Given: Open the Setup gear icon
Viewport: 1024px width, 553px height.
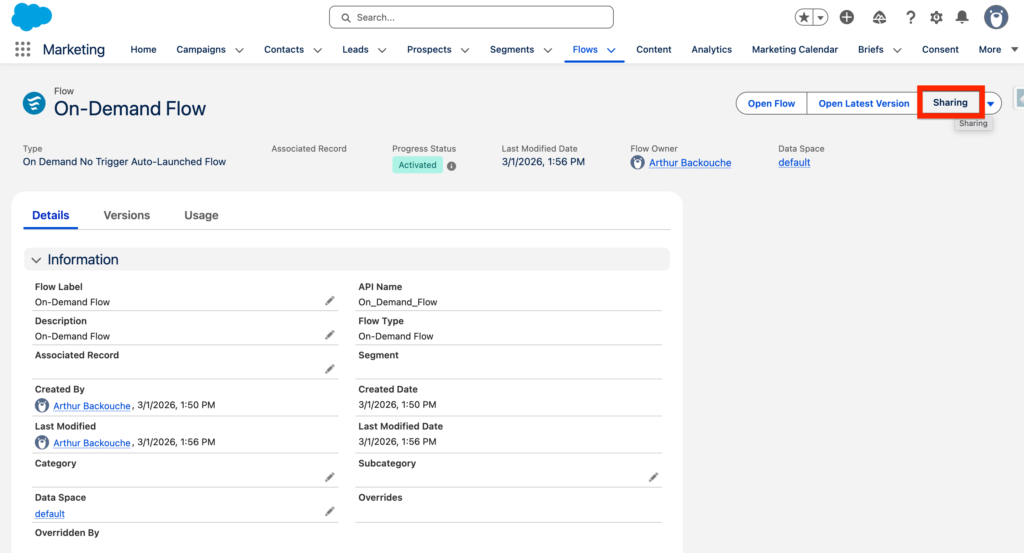Looking at the screenshot, I should coord(936,17).
